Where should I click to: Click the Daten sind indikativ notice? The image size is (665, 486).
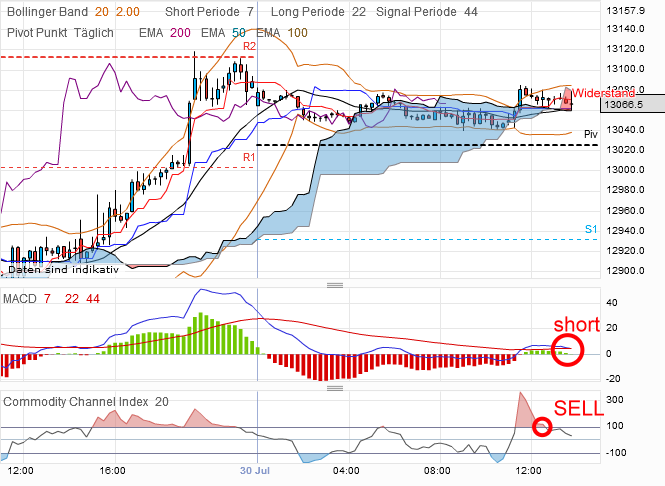64,270
